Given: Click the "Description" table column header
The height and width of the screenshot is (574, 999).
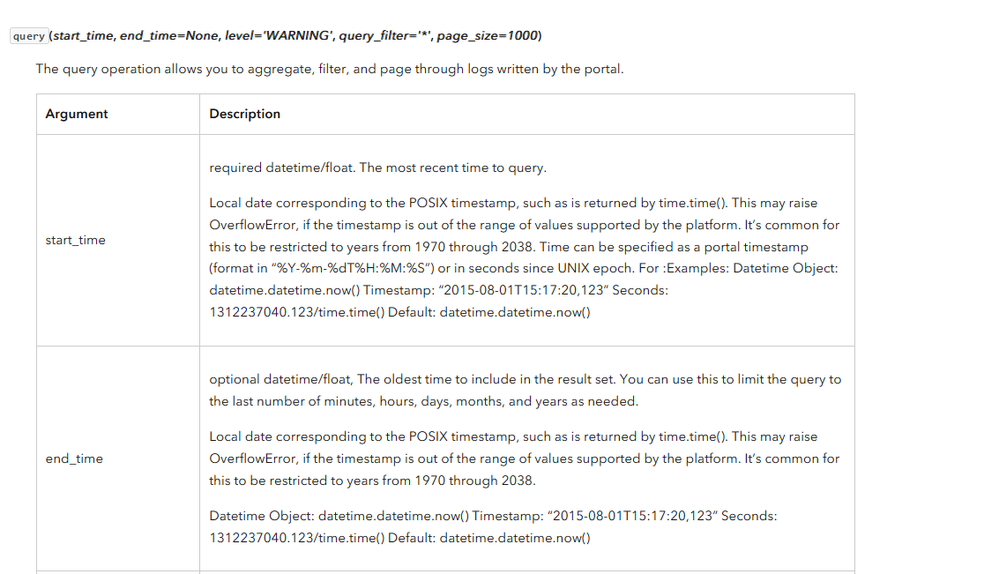Looking at the screenshot, I should [x=245, y=114].
